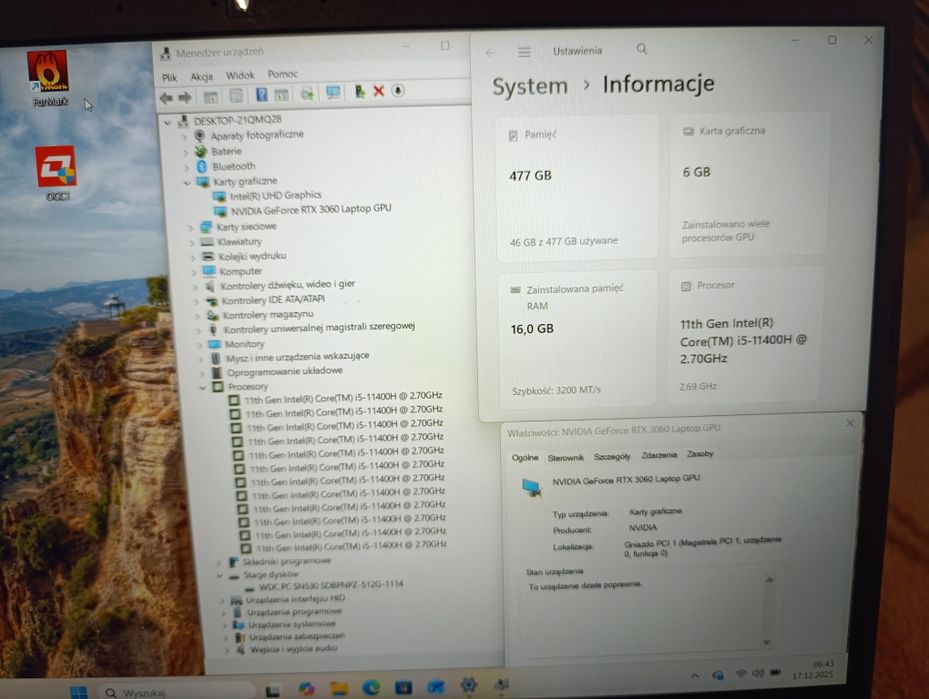The width and height of the screenshot is (929, 699).
Task: Open the Plik menu
Action: click(x=169, y=78)
